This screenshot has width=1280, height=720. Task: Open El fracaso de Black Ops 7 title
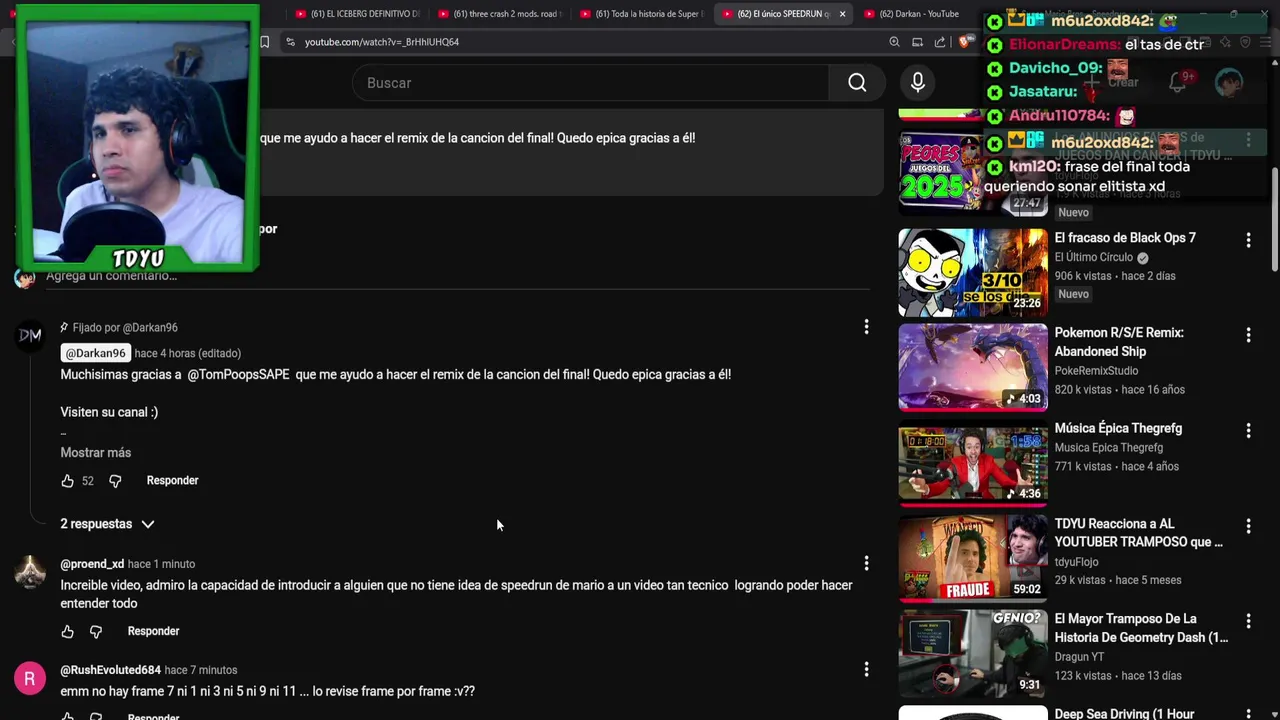coord(1125,238)
